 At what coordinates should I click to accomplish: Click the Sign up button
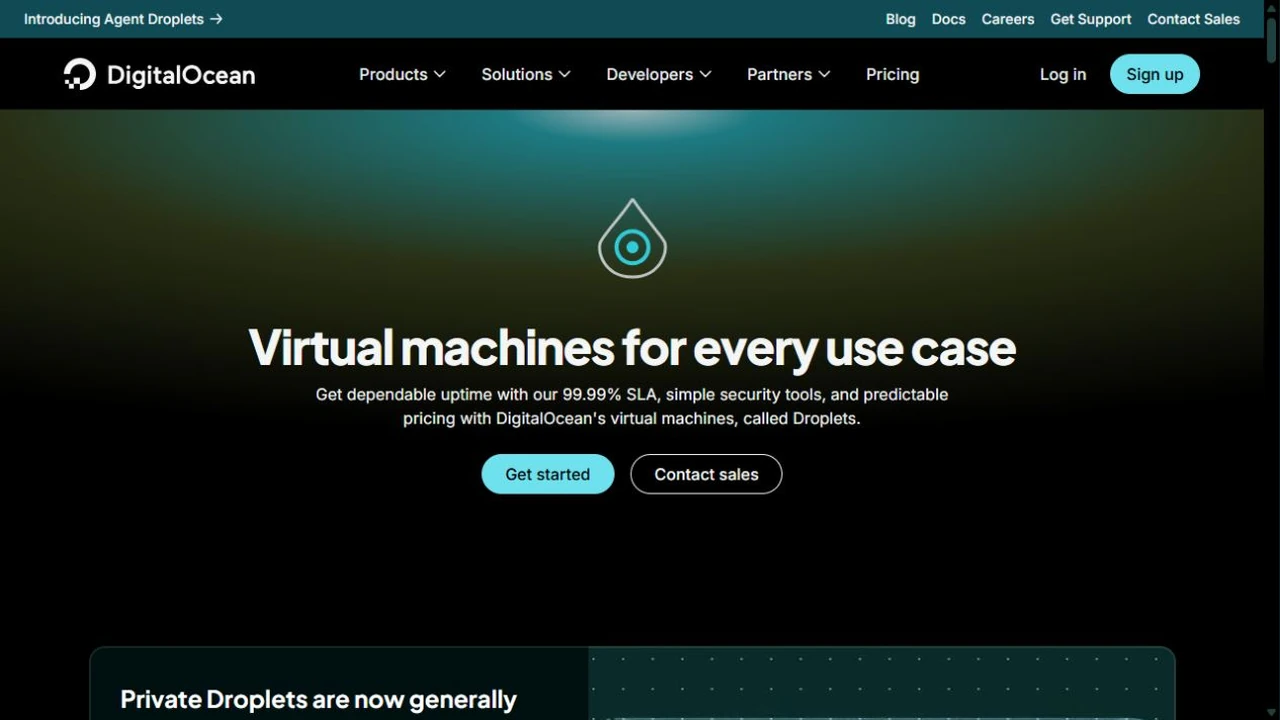[x=1155, y=74]
